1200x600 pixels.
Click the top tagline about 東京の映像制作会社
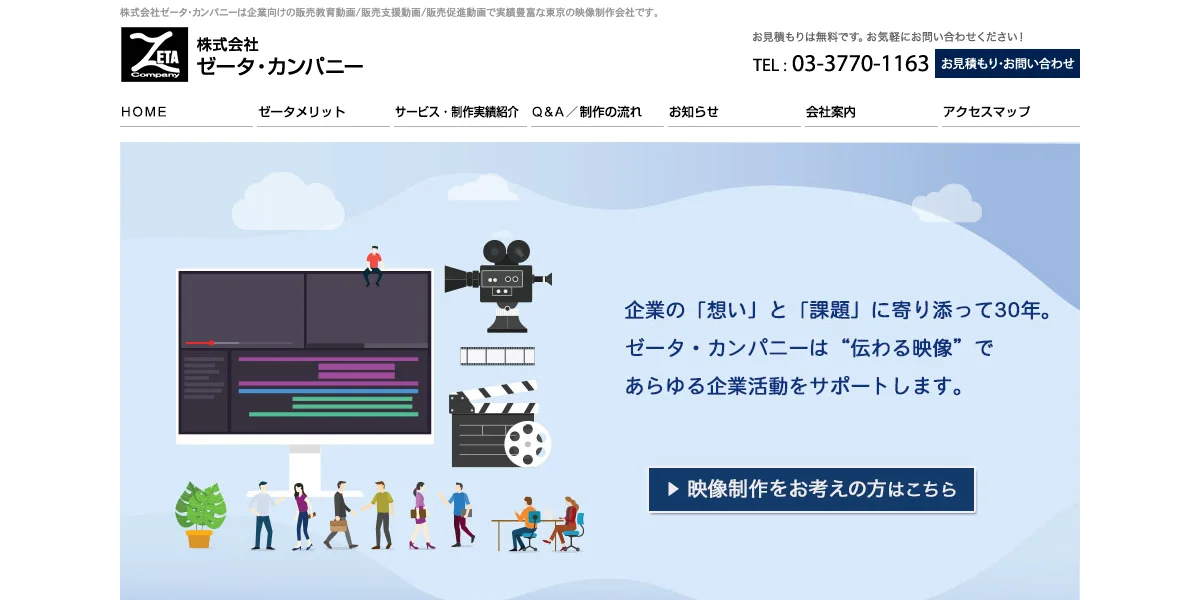tap(391, 12)
